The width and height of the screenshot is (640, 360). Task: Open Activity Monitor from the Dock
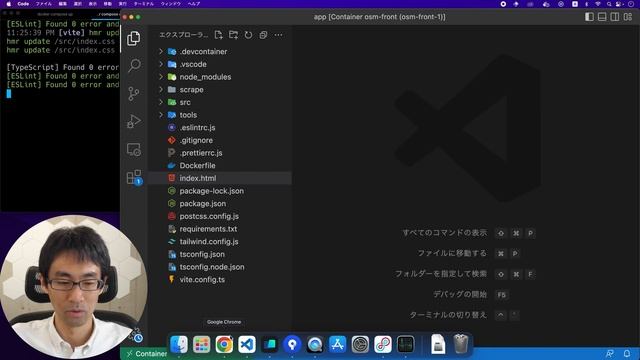pyautogui.click(x=405, y=344)
